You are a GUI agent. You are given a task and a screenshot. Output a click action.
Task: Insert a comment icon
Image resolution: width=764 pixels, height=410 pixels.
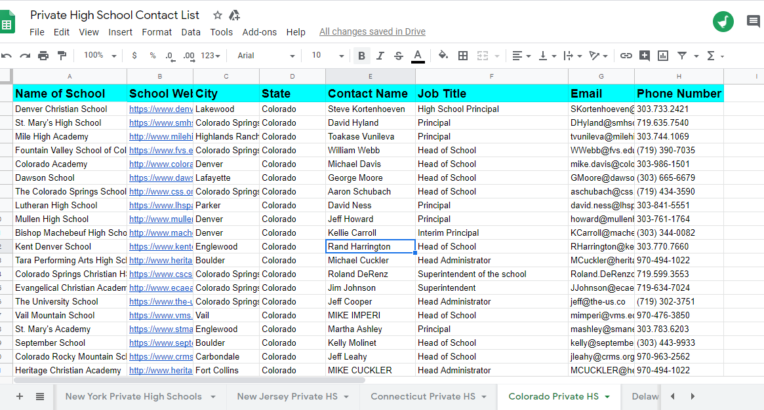pyautogui.click(x=644, y=56)
